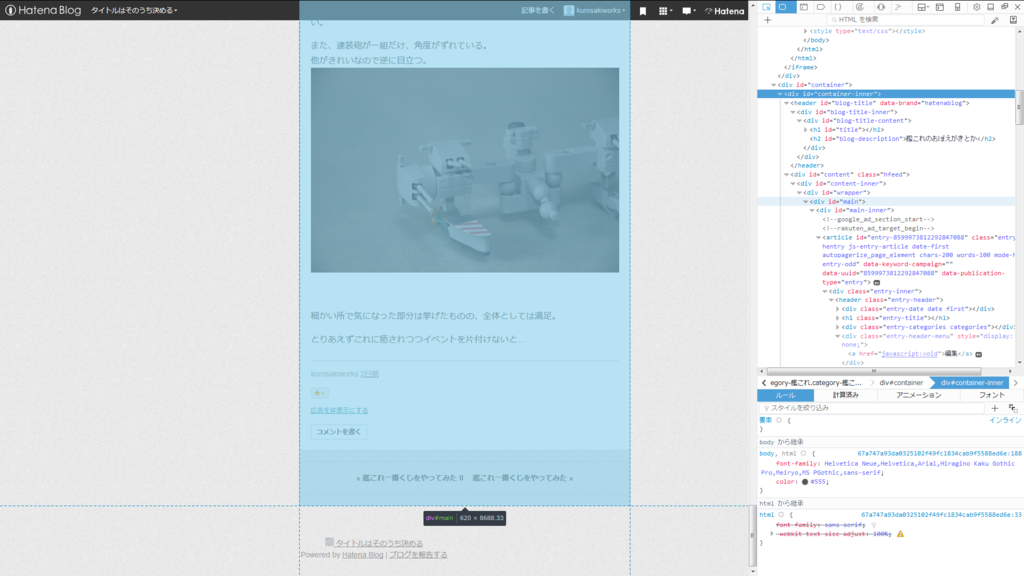This screenshot has height=576, width=1024.
Task: Open the frames selector dropdown
Action: tap(922, 7)
